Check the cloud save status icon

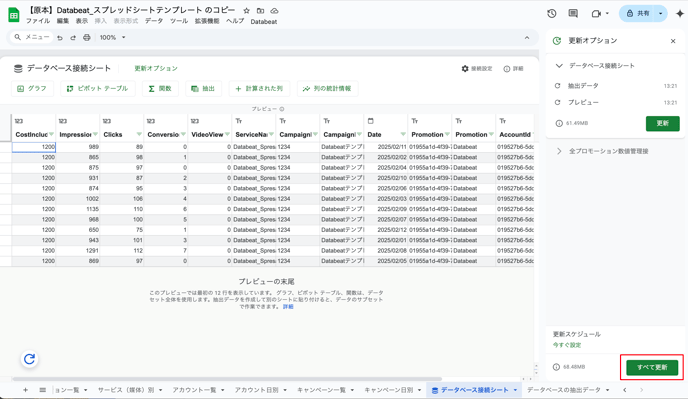coord(274,11)
